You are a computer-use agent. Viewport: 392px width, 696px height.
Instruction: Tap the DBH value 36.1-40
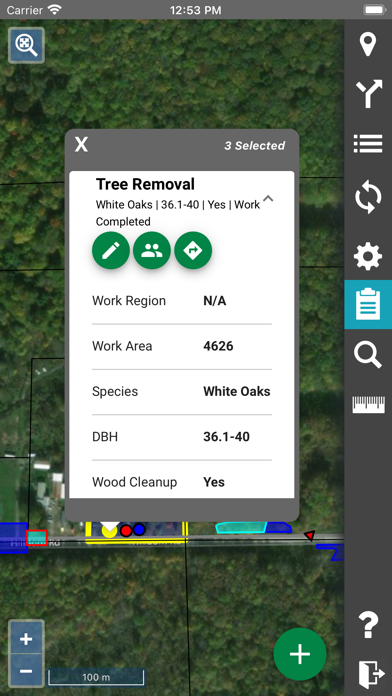[226, 437]
